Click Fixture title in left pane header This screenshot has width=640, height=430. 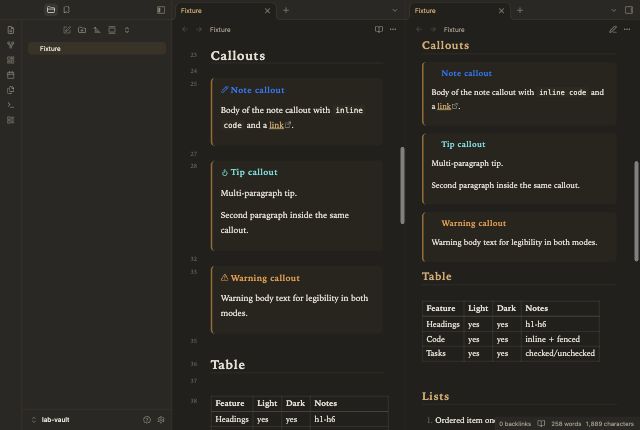tap(220, 29)
